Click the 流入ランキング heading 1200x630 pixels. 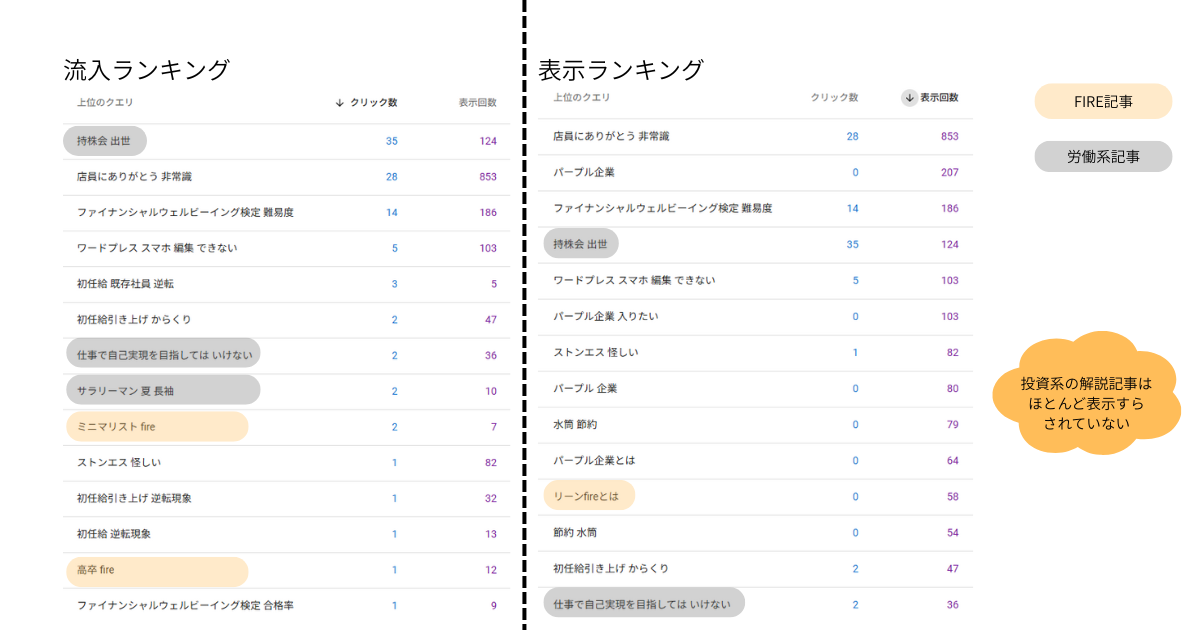(147, 70)
